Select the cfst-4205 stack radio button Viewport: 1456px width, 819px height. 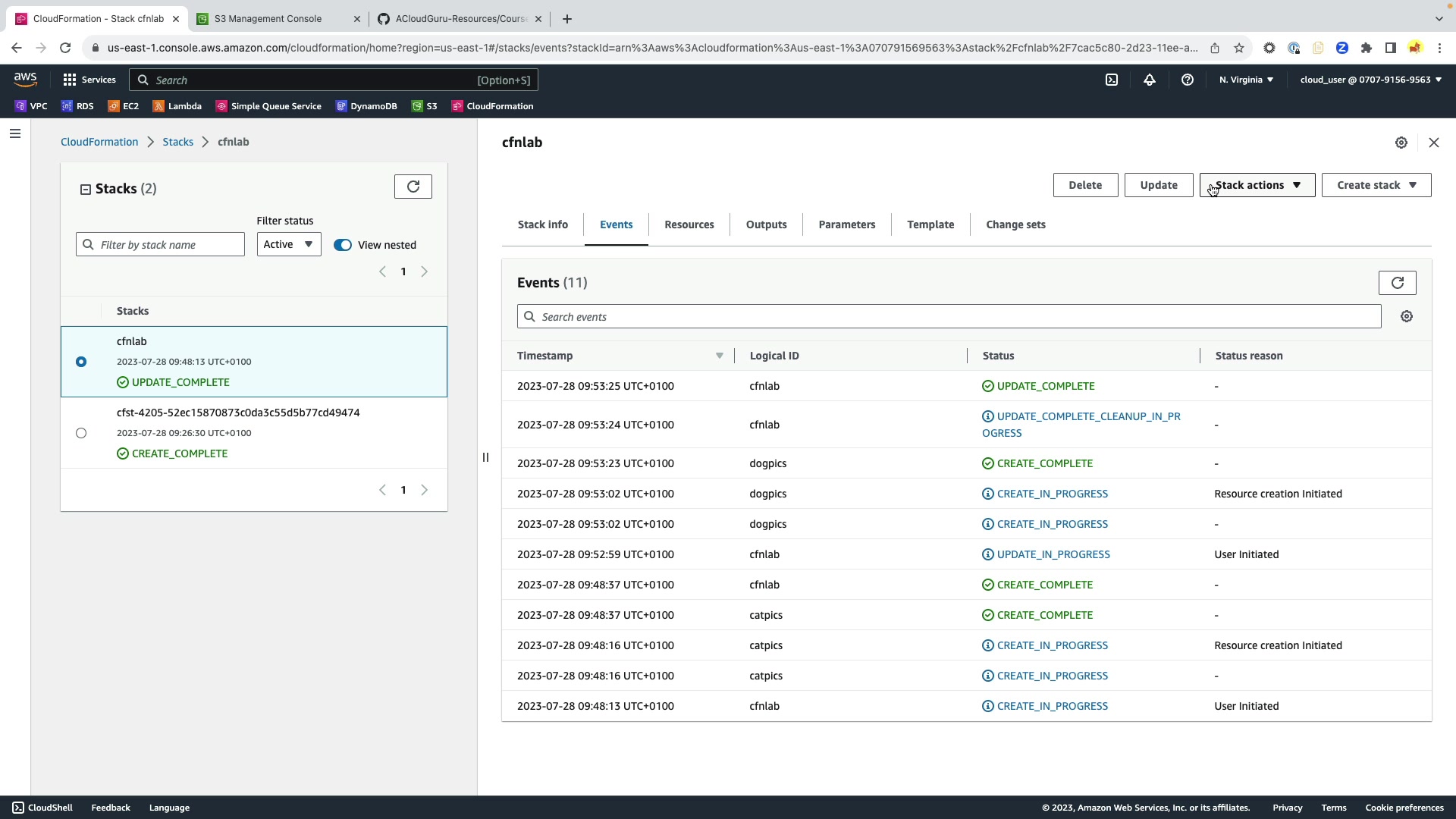pyautogui.click(x=81, y=433)
